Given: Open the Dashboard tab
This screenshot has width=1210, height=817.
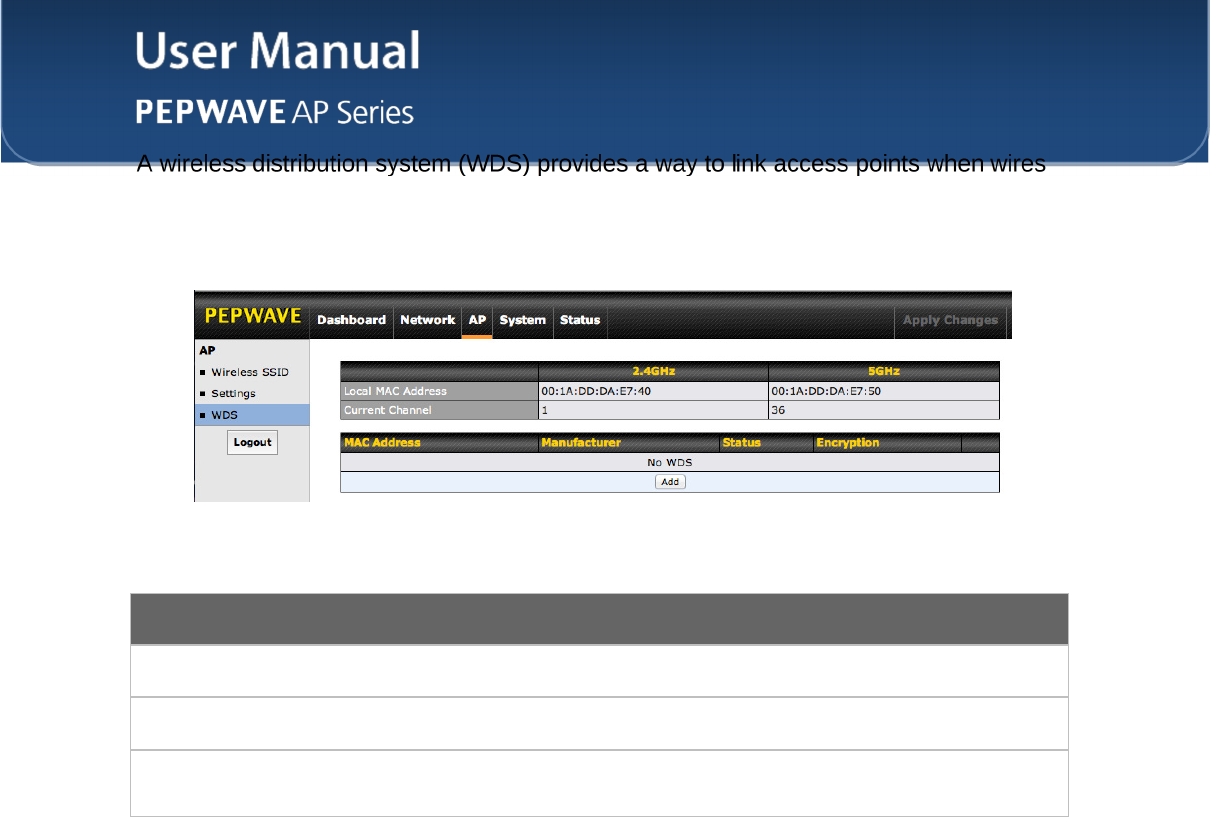Looking at the screenshot, I should pos(351,320).
